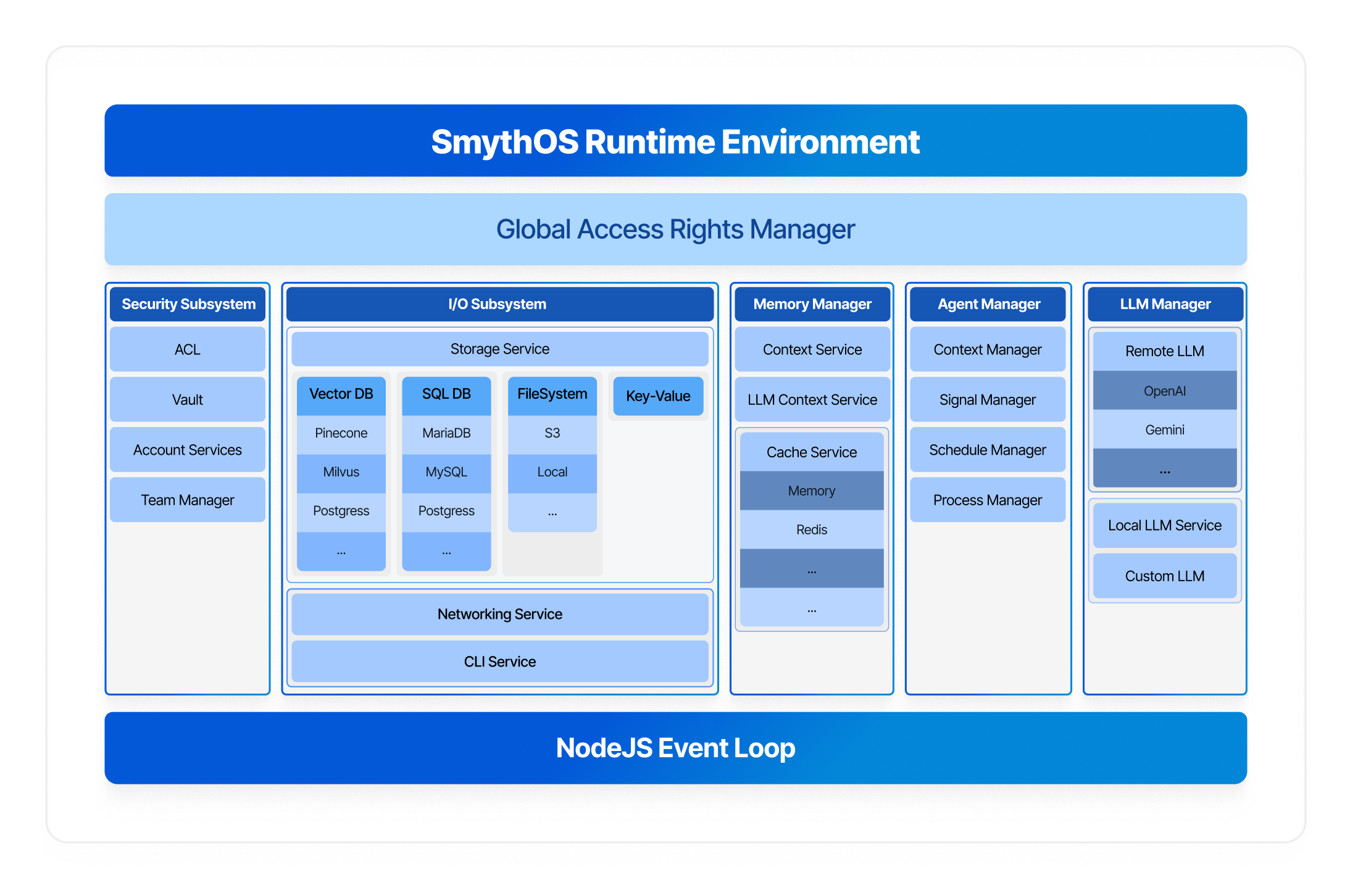
Task: Click Gemini under Remote LLM
Action: 1164,429
